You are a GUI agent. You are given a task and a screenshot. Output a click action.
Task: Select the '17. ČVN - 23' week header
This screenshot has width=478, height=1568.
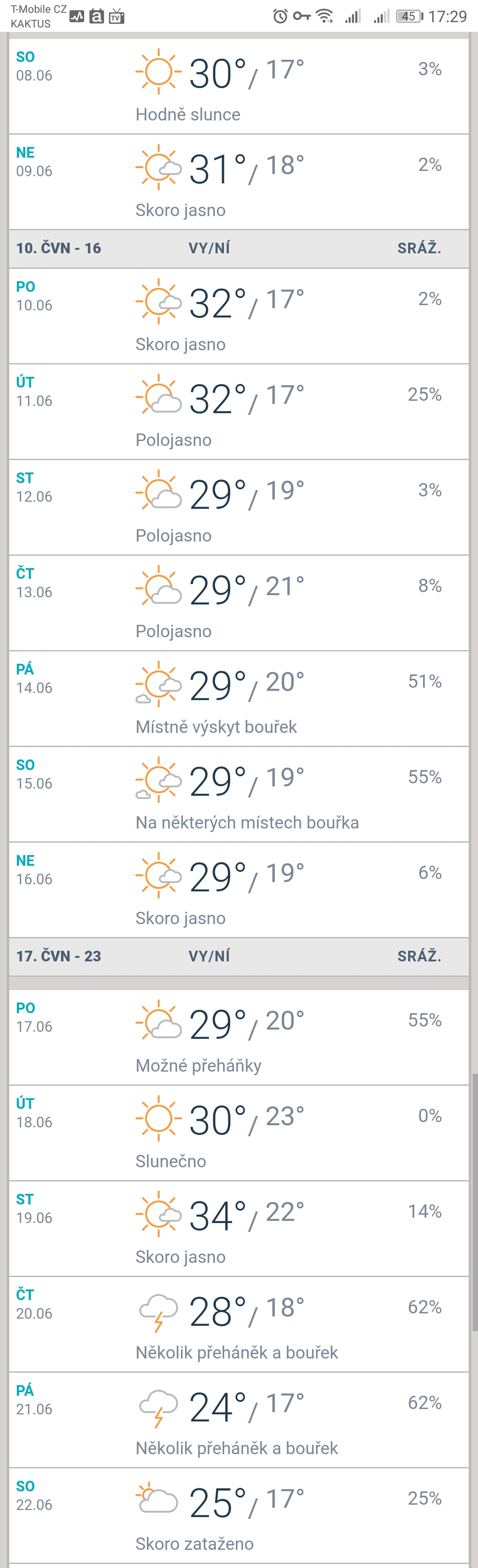click(x=59, y=956)
